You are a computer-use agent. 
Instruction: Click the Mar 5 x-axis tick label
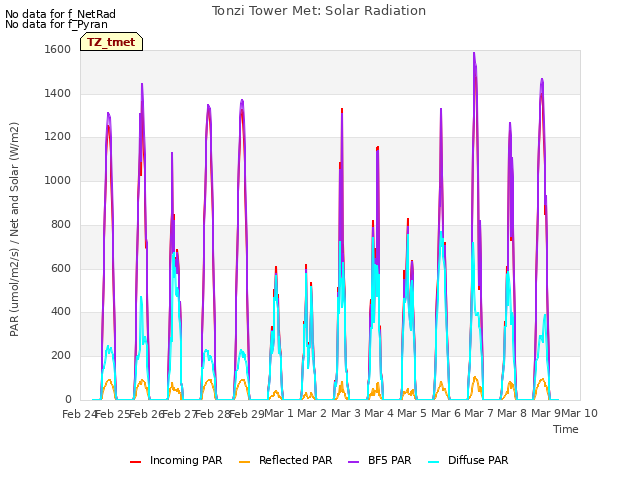click(412, 413)
